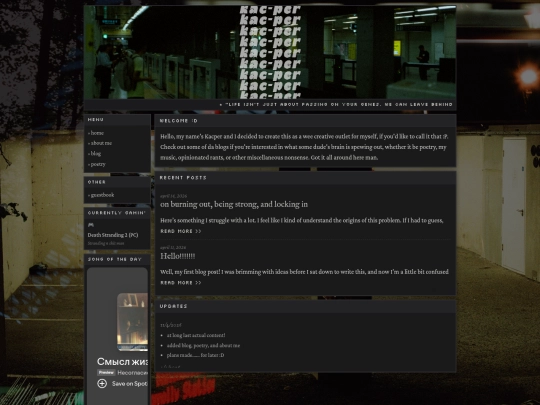Click update item 'added blog, poetry, and about me'

pyautogui.click(x=203, y=345)
